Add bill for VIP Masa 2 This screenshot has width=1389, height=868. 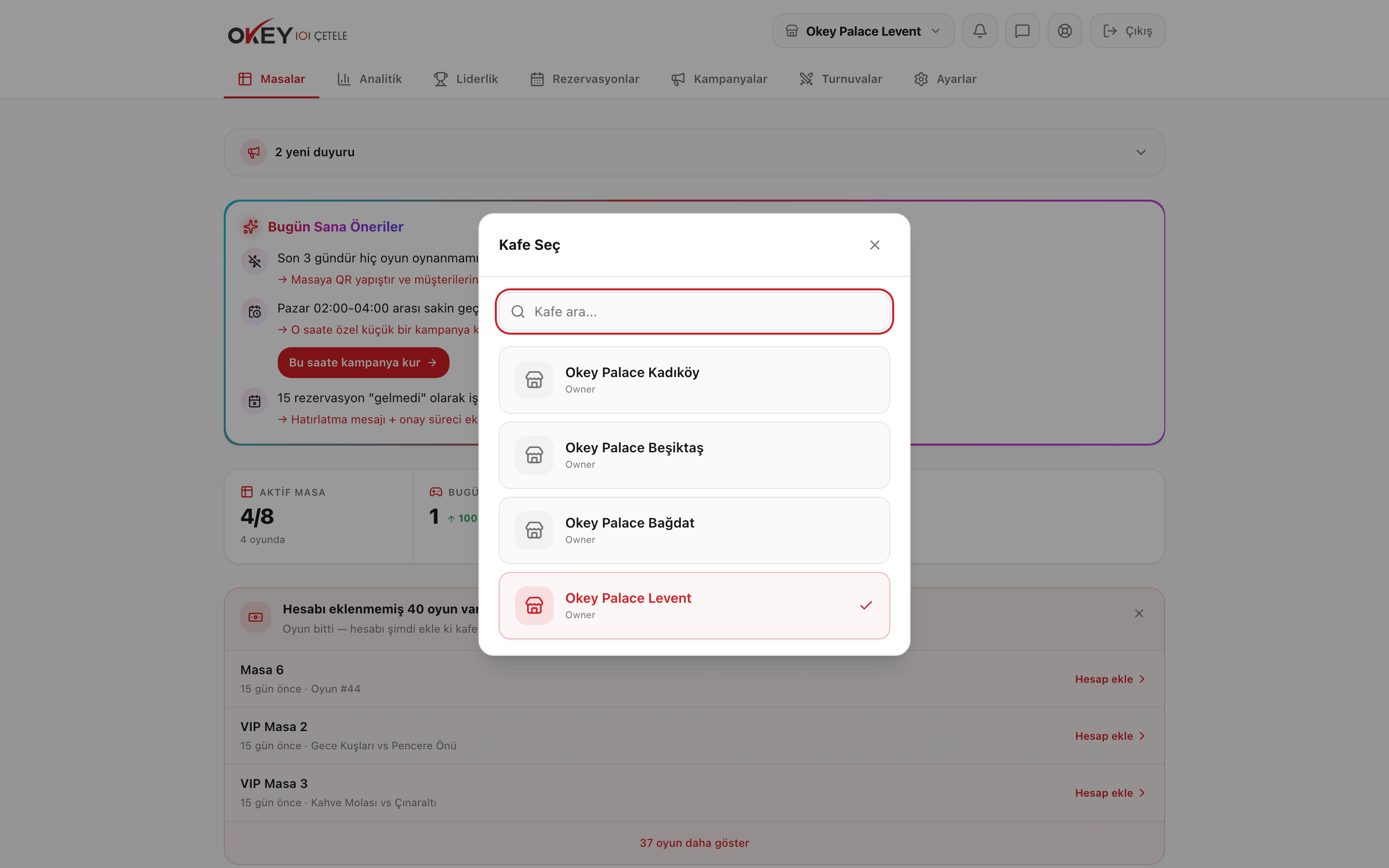point(1110,736)
